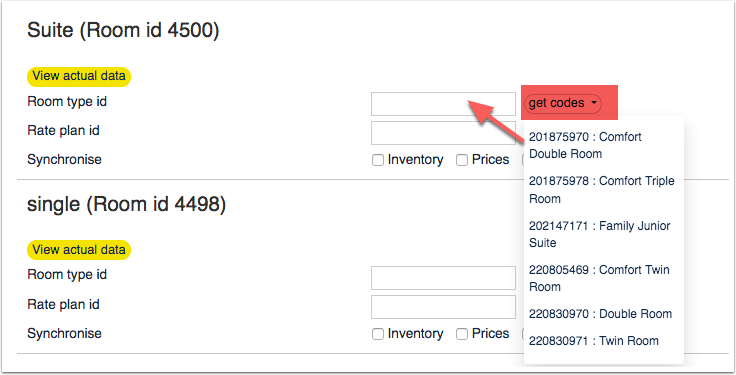Click the get codes dropdown arrow

594,103
